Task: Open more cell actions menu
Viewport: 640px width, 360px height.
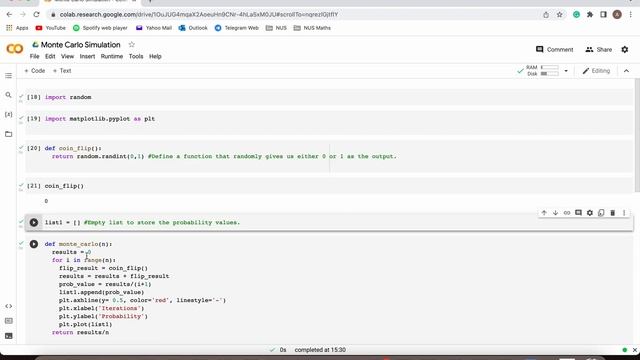Action: tap(624, 213)
